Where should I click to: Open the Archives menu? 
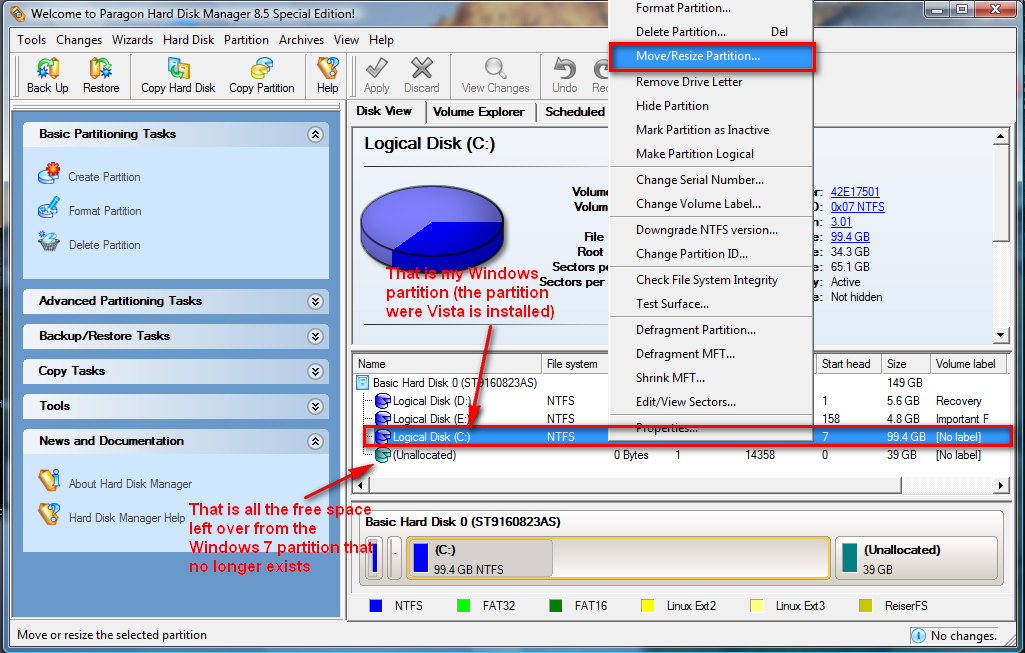[x=301, y=40]
